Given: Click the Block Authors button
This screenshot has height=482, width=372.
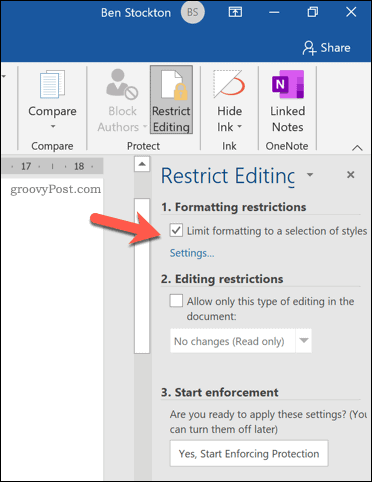Looking at the screenshot, I should click(x=122, y=100).
